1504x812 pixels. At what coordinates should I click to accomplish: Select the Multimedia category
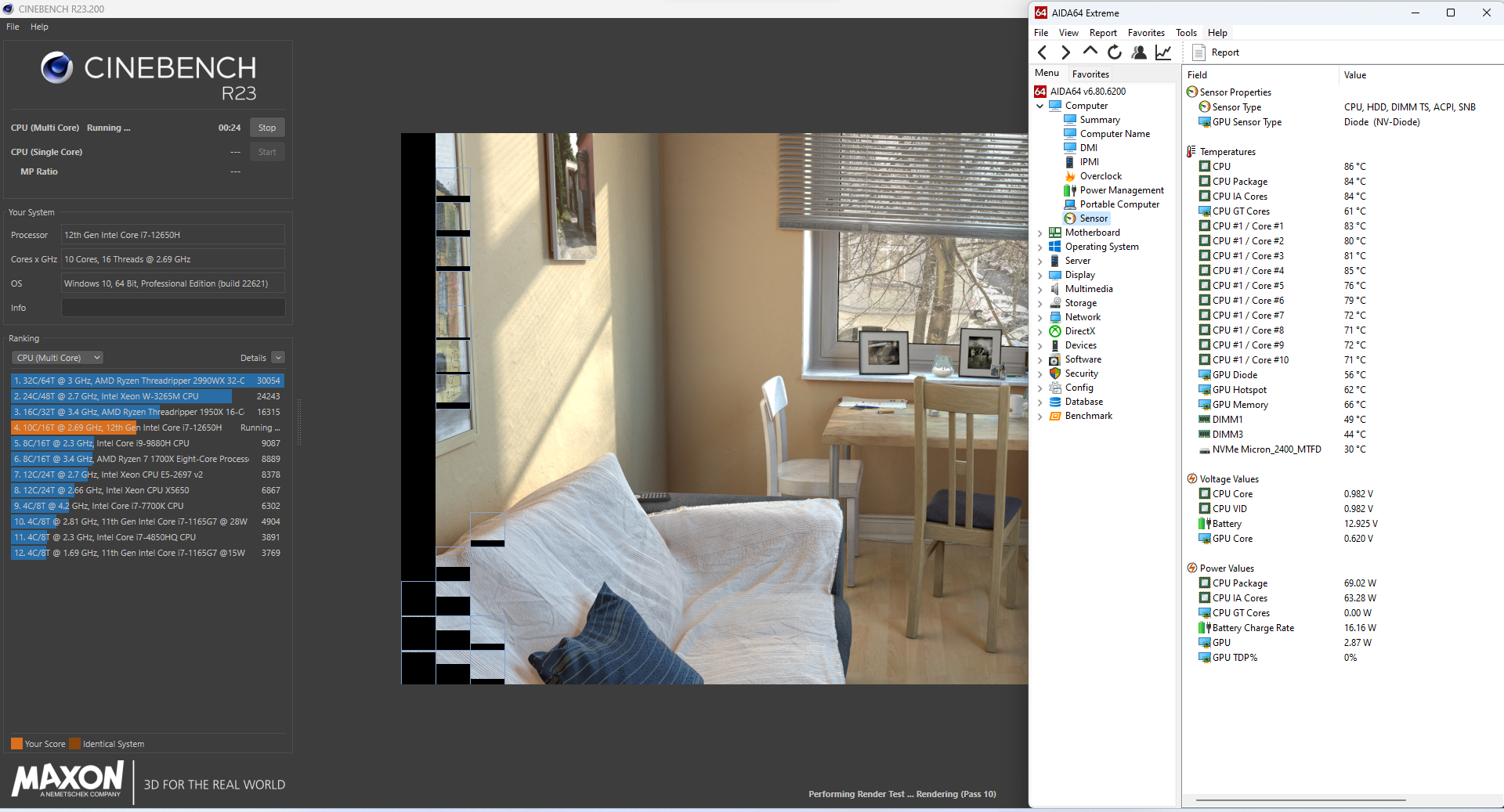[1088, 289]
